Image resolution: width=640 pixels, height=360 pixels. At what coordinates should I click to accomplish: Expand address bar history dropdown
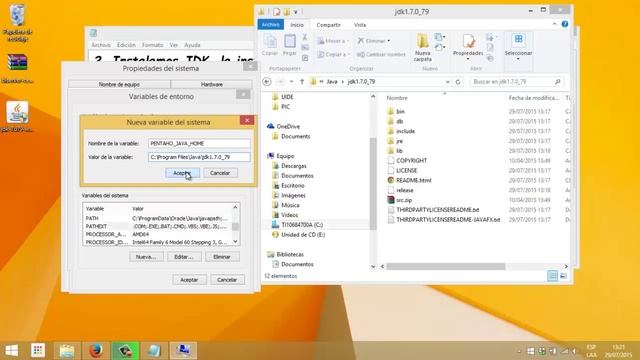tap(448, 82)
